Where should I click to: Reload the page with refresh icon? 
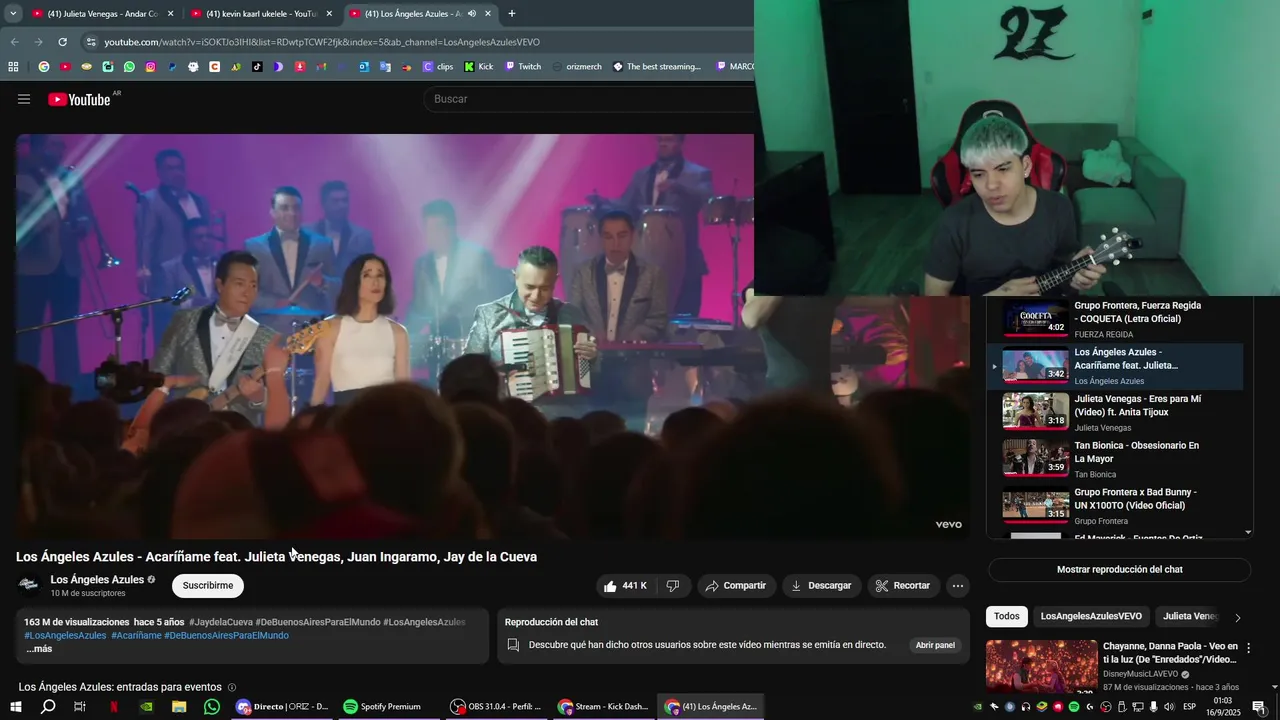62,42
